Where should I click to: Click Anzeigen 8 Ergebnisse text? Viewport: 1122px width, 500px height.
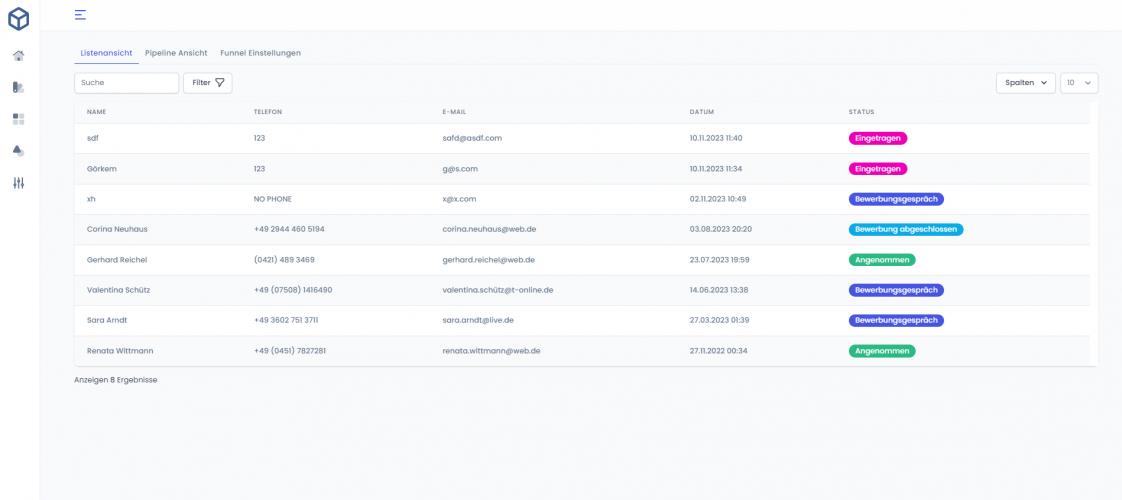tap(116, 381)
